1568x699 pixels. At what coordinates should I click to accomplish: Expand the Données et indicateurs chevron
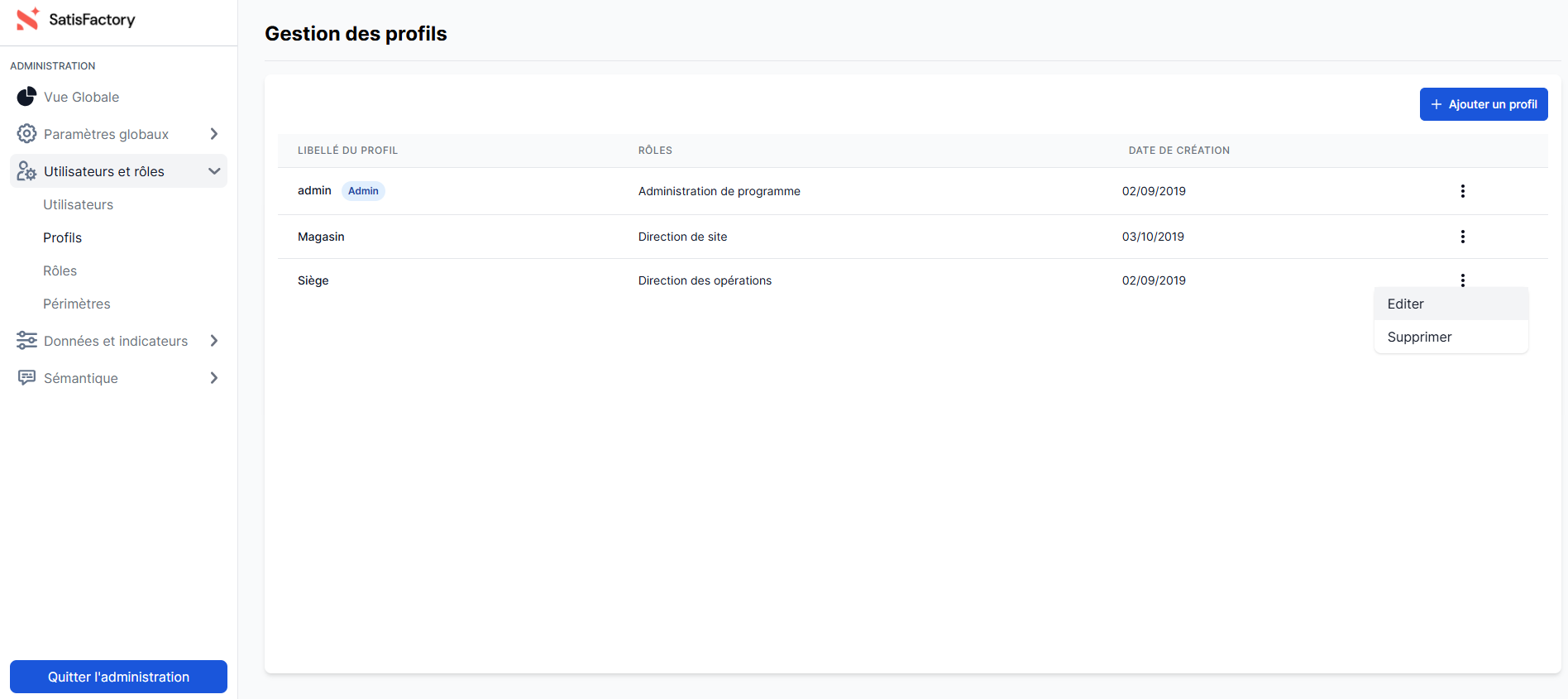(214, 341)
